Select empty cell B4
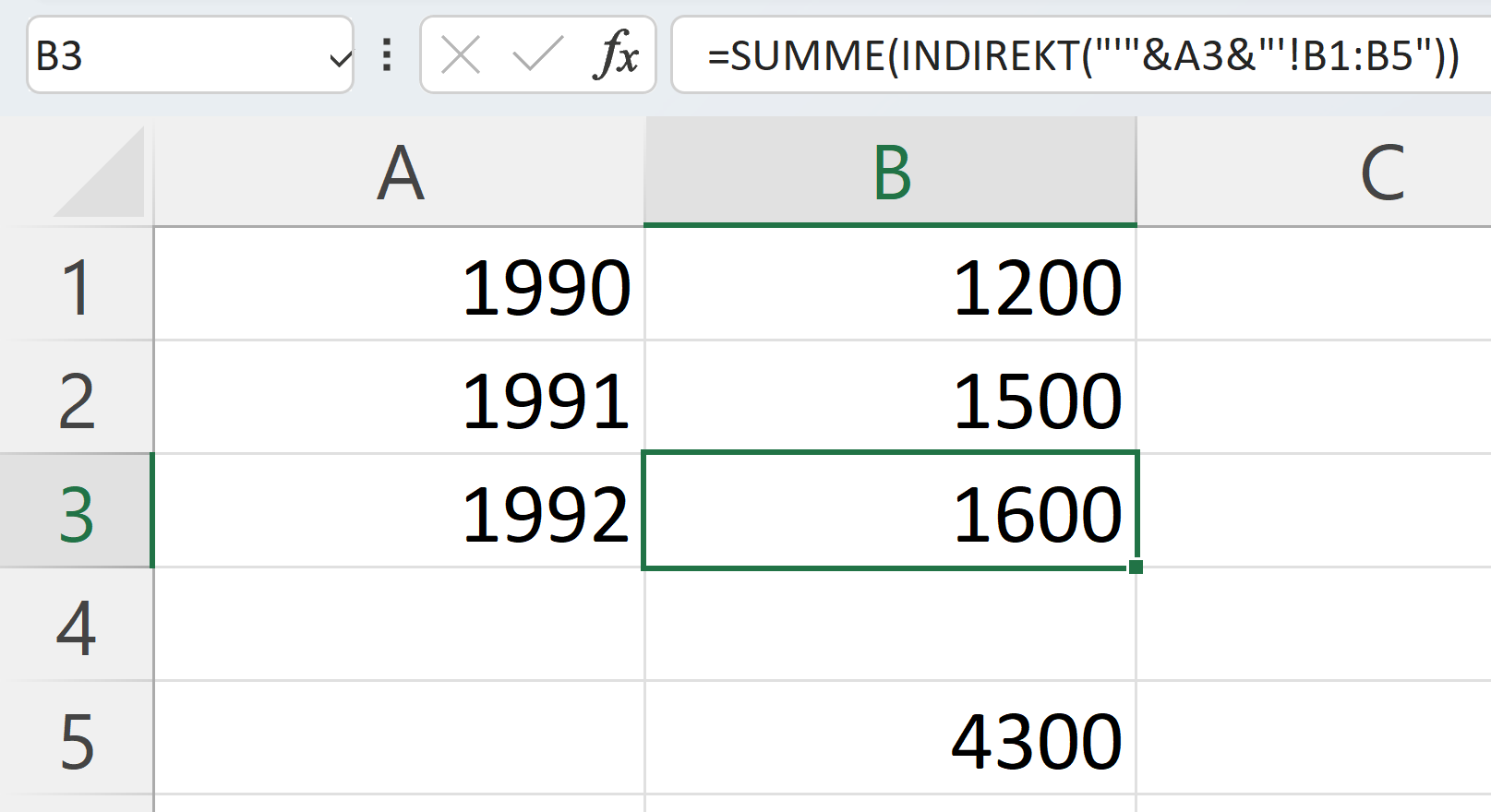The image size is (1491, 812). coord(890,625)
